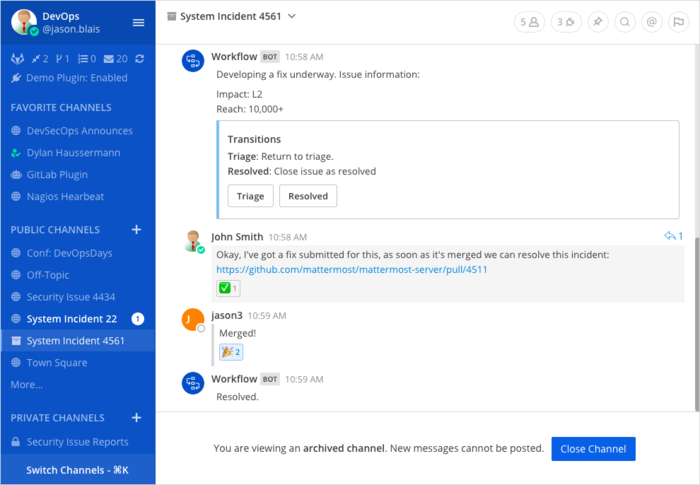Toggle the party popper reaction on Merged
The image size is (700, 485).
coord(230,352)
